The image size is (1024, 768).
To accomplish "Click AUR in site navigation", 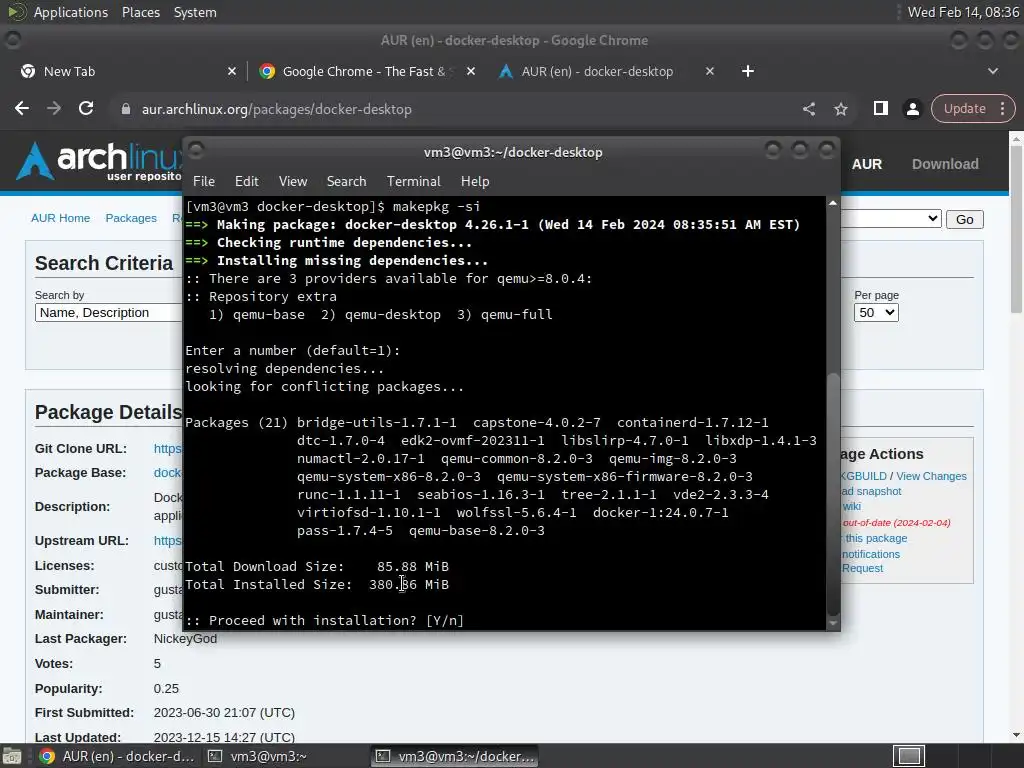I will (x=867, y=164).
